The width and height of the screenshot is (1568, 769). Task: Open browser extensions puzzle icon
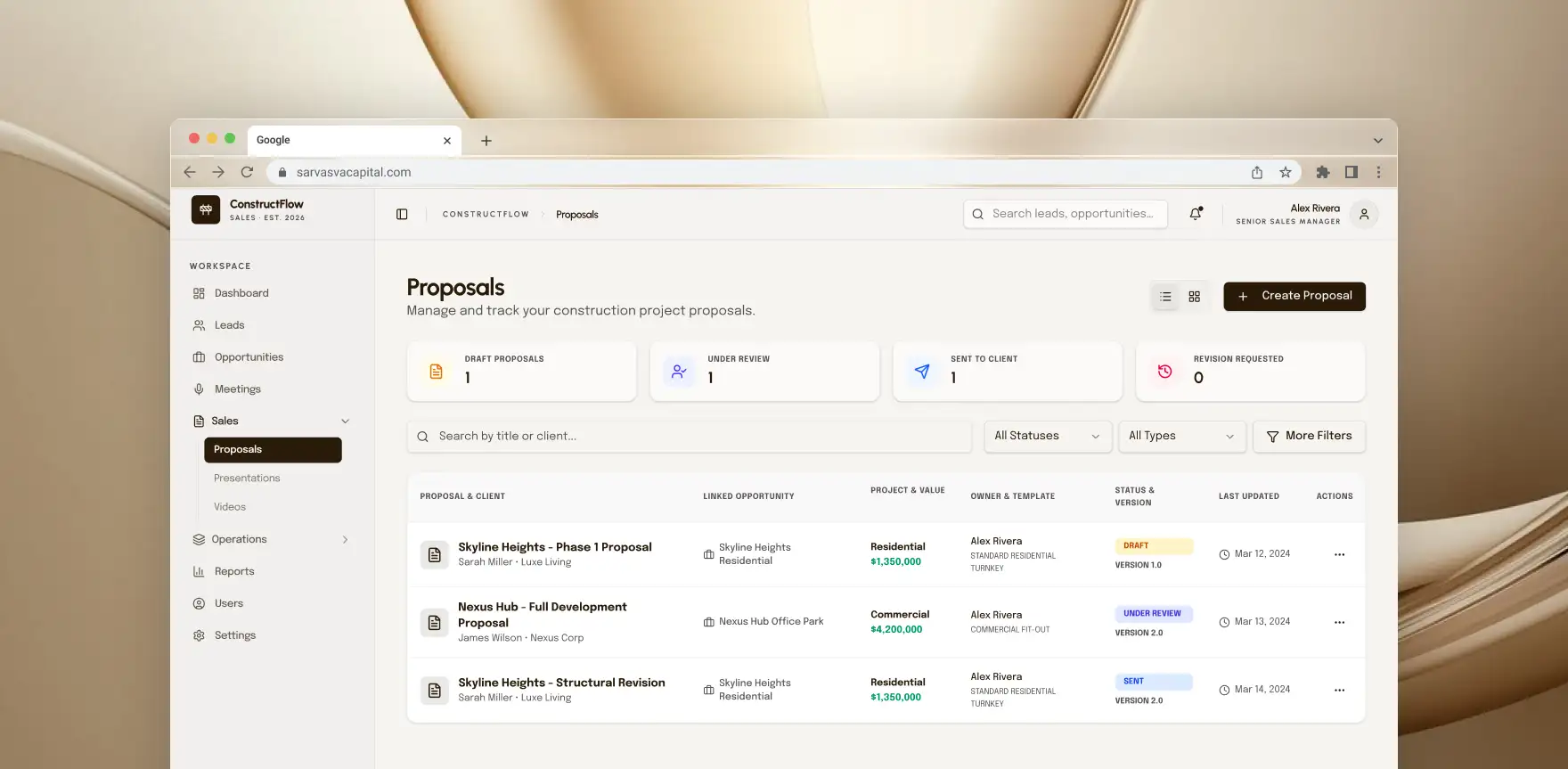click(x=1323, y=172)
